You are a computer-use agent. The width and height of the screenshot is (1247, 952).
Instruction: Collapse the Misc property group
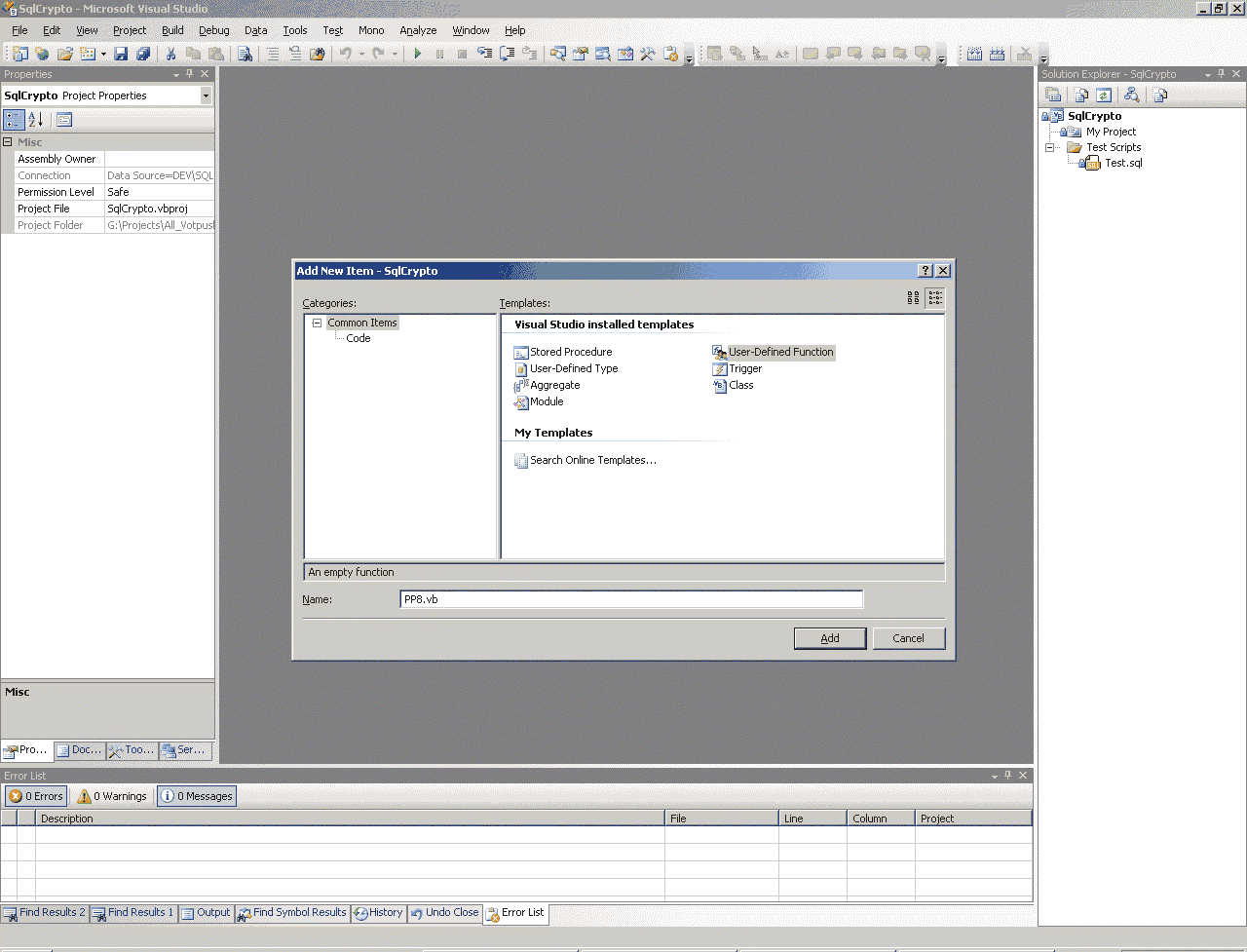[7, 142]
